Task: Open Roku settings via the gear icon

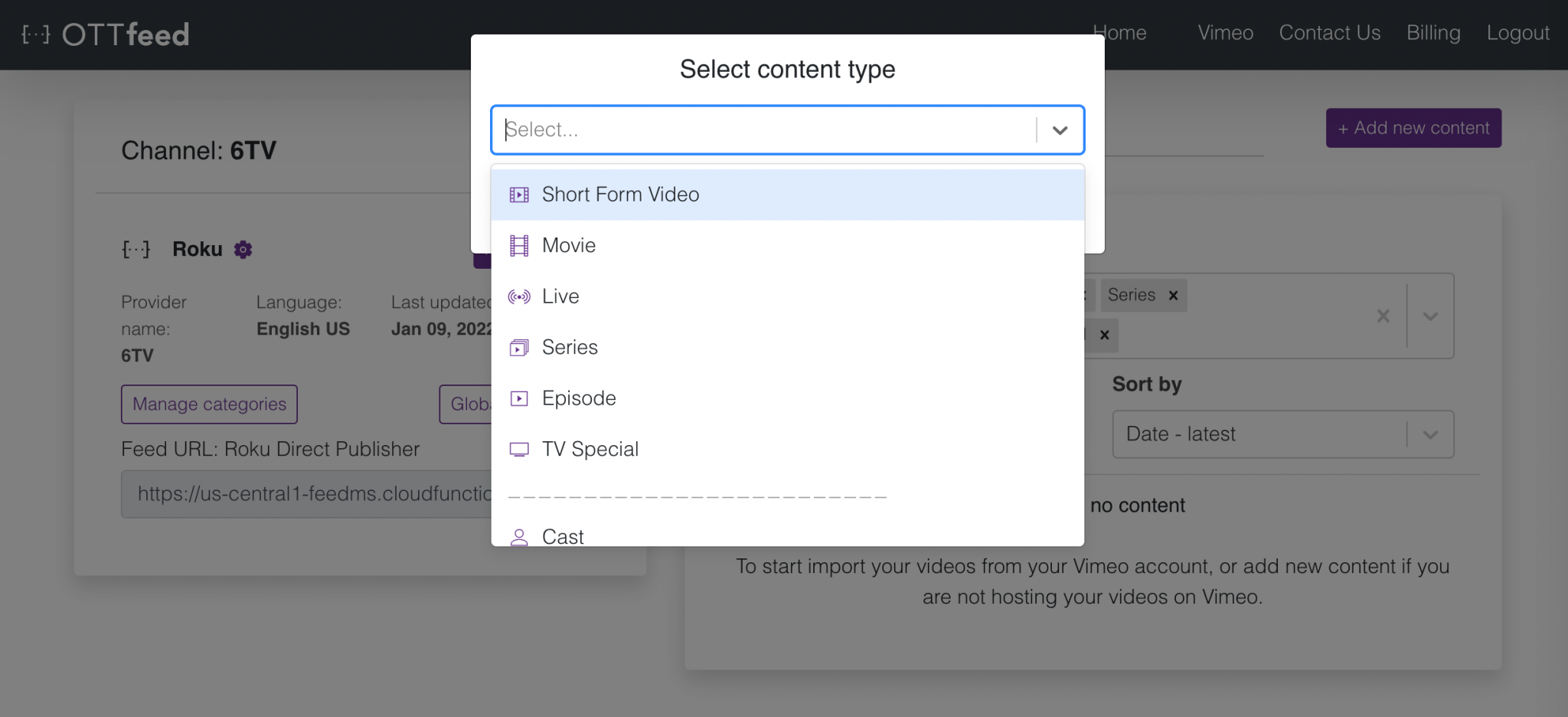Action: point(242,249)
